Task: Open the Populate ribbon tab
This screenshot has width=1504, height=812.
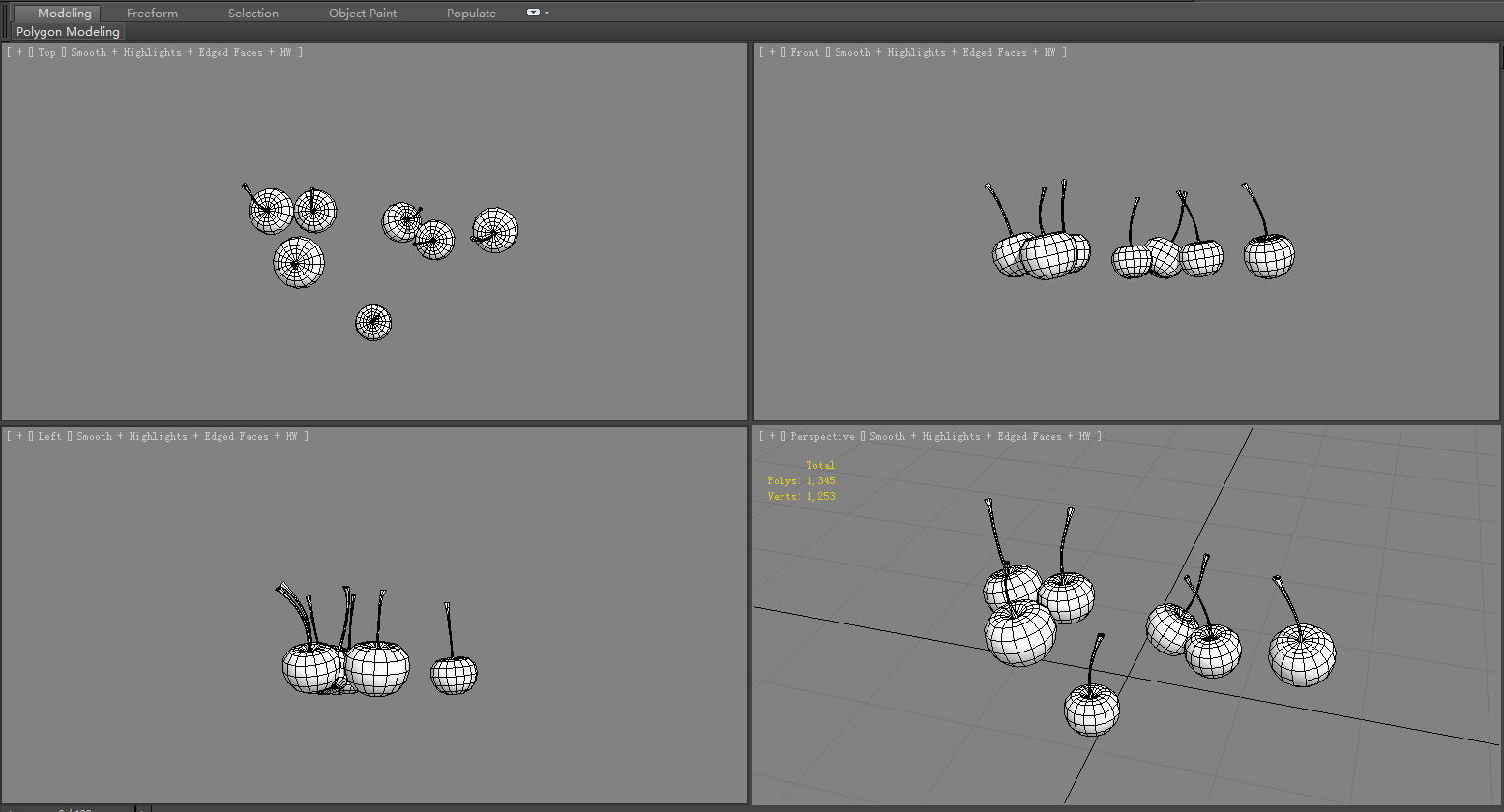Action: pos(471,14)
